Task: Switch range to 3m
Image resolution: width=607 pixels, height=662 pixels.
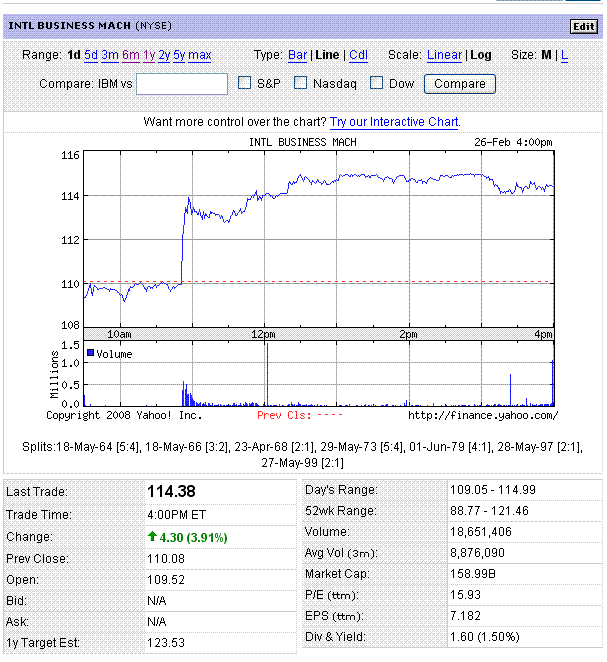Action: pyautogui.click(x=110, y=55)
